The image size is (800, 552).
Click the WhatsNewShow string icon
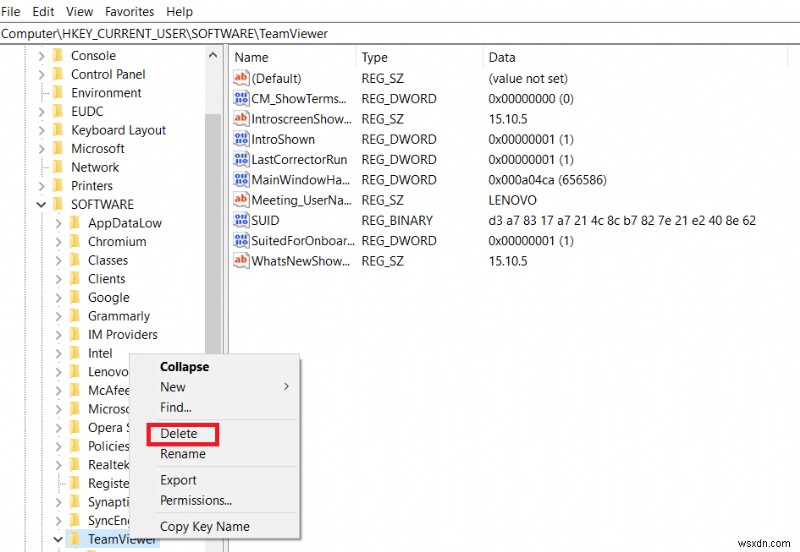241,261
